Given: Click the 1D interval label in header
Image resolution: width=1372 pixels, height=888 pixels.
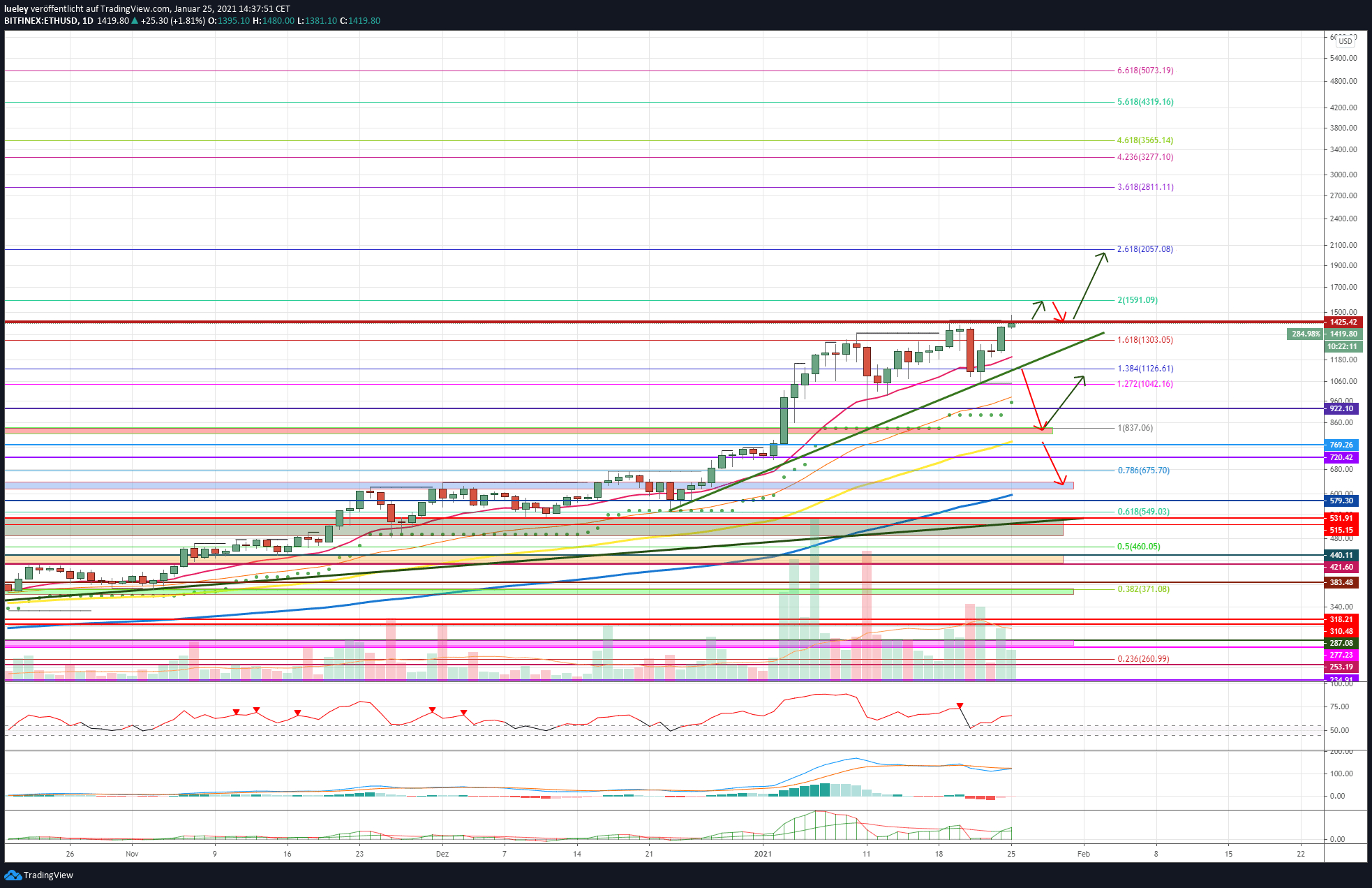Looking at the screenshot, I should coord(88,21).
